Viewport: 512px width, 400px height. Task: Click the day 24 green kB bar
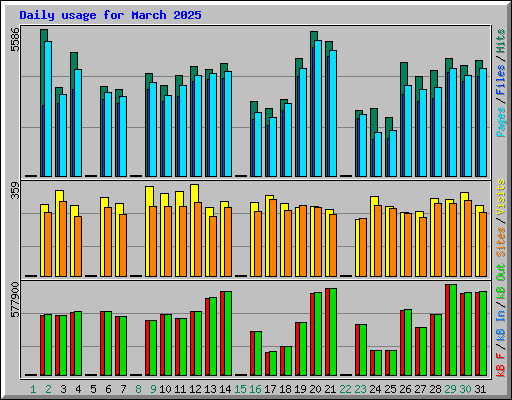pyautogui.click(x=378, y=363)
